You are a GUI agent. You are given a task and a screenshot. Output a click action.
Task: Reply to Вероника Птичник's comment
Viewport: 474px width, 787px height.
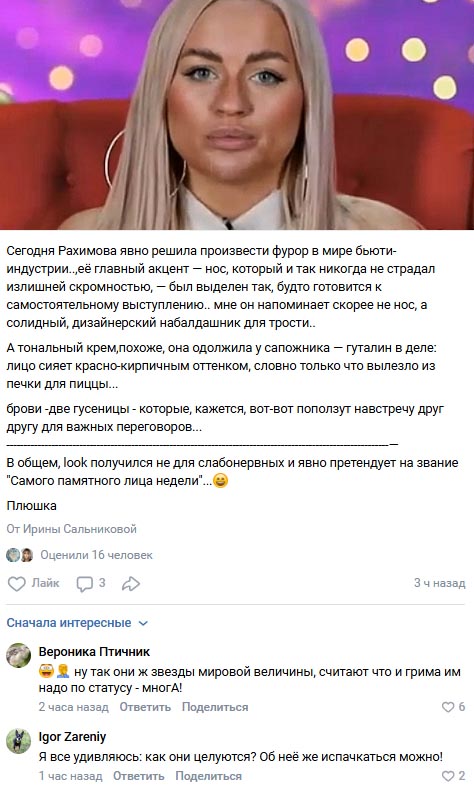click(x=145, y=707)
